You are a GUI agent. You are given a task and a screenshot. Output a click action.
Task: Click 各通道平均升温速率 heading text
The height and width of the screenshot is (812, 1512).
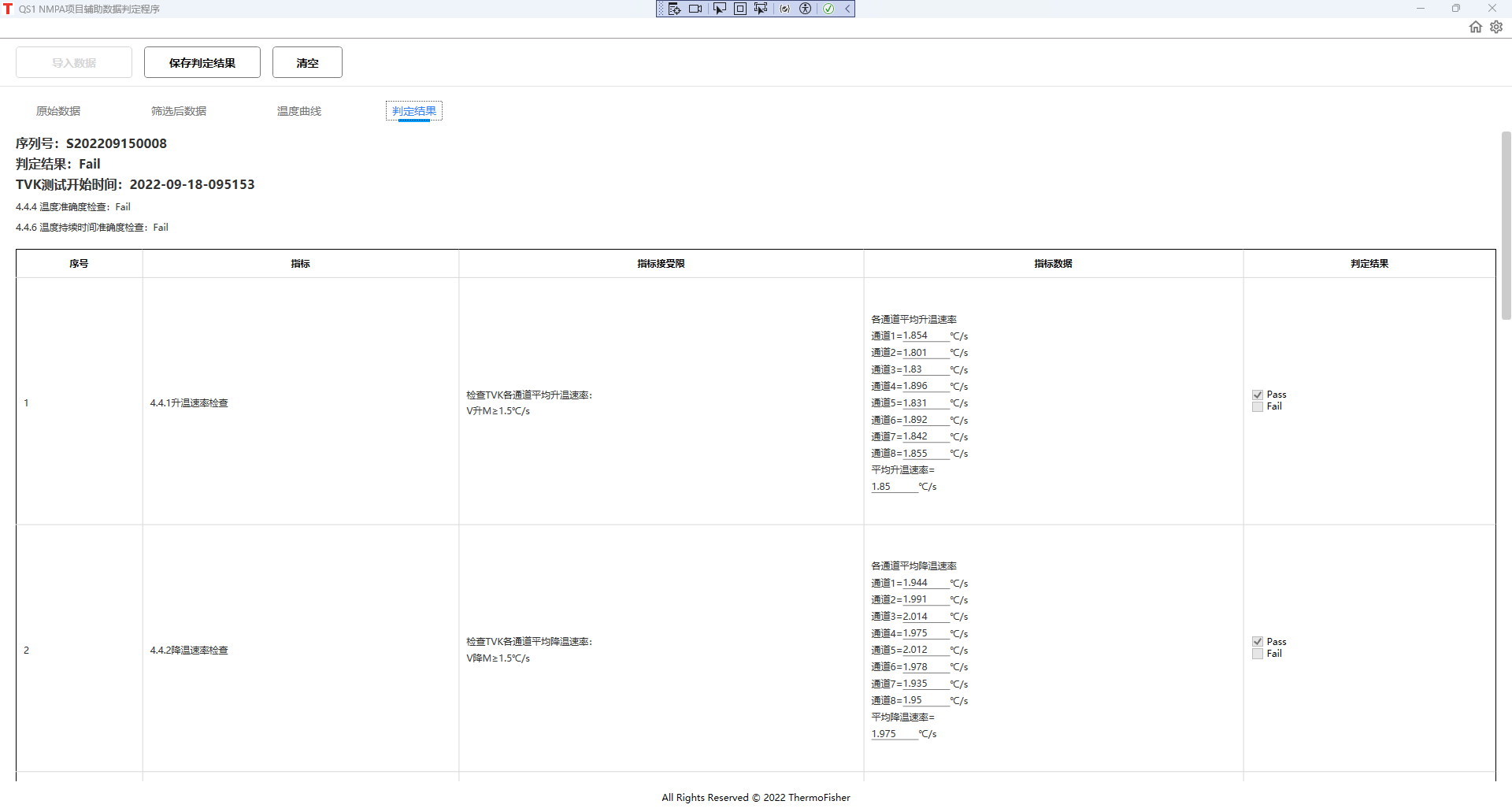point(913,320)
